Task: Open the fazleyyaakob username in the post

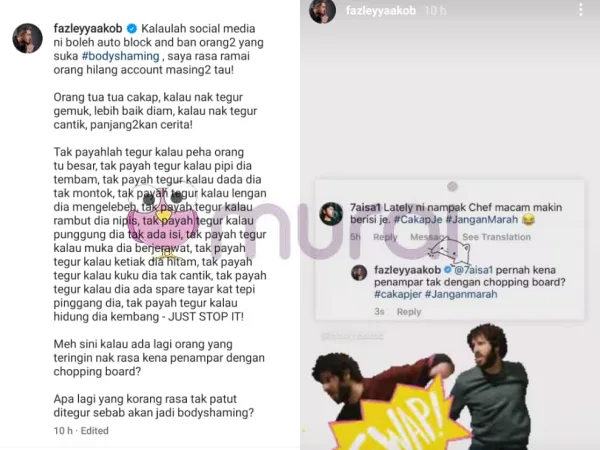Action: pyautogui.click(x=88, y=28)
